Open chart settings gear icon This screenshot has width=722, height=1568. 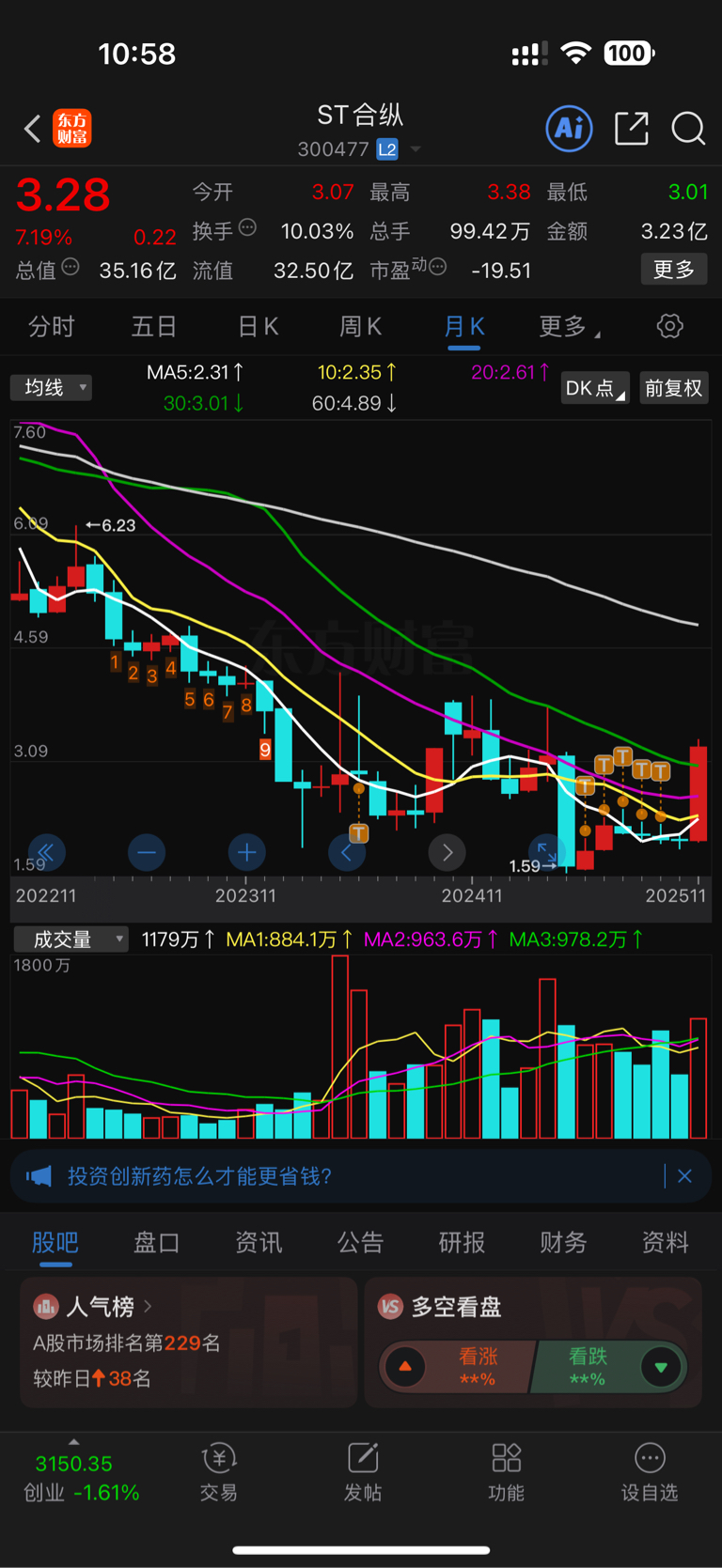click(669, 326)
